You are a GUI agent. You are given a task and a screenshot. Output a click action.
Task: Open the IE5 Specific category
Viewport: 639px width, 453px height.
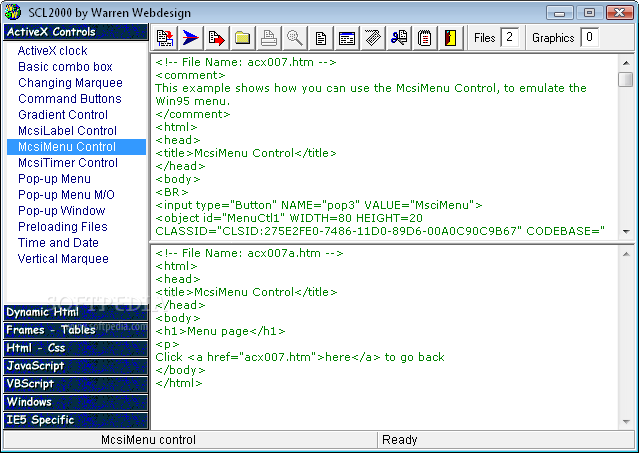[75, 420]
